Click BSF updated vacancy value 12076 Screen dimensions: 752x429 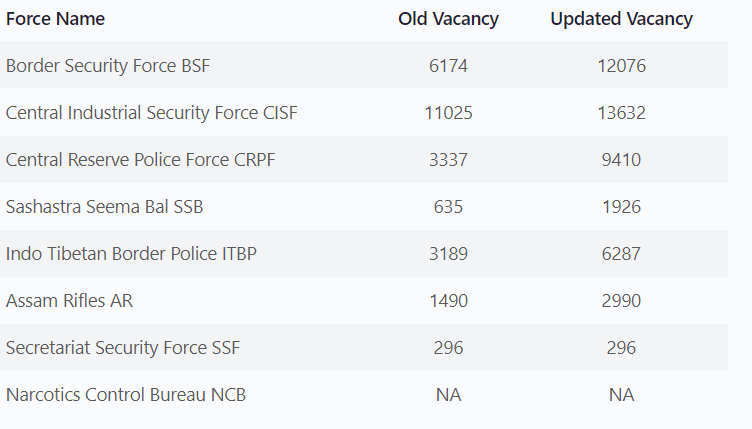pos(621,66)
